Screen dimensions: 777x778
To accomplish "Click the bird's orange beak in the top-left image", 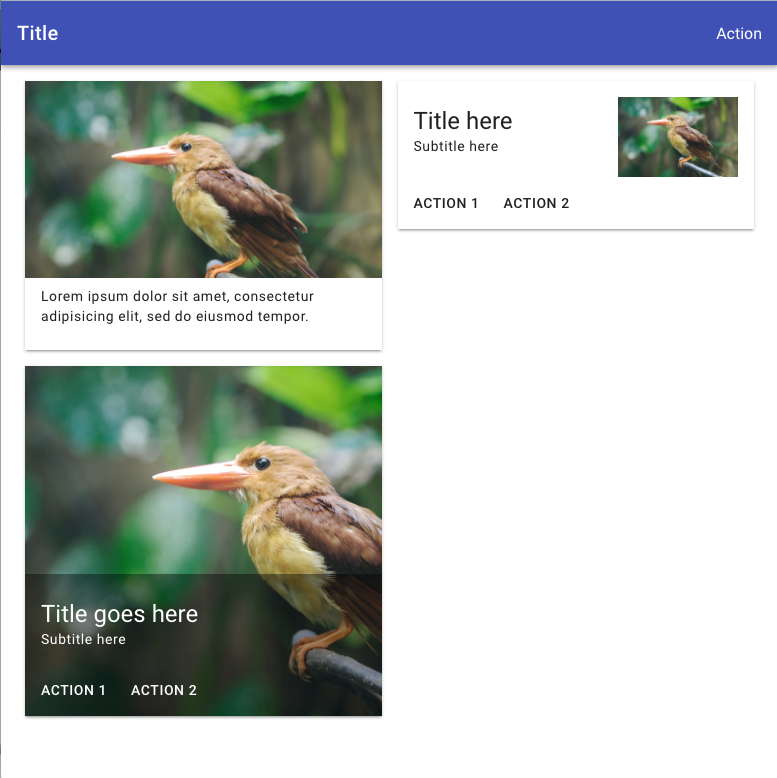I will (143, 155).
